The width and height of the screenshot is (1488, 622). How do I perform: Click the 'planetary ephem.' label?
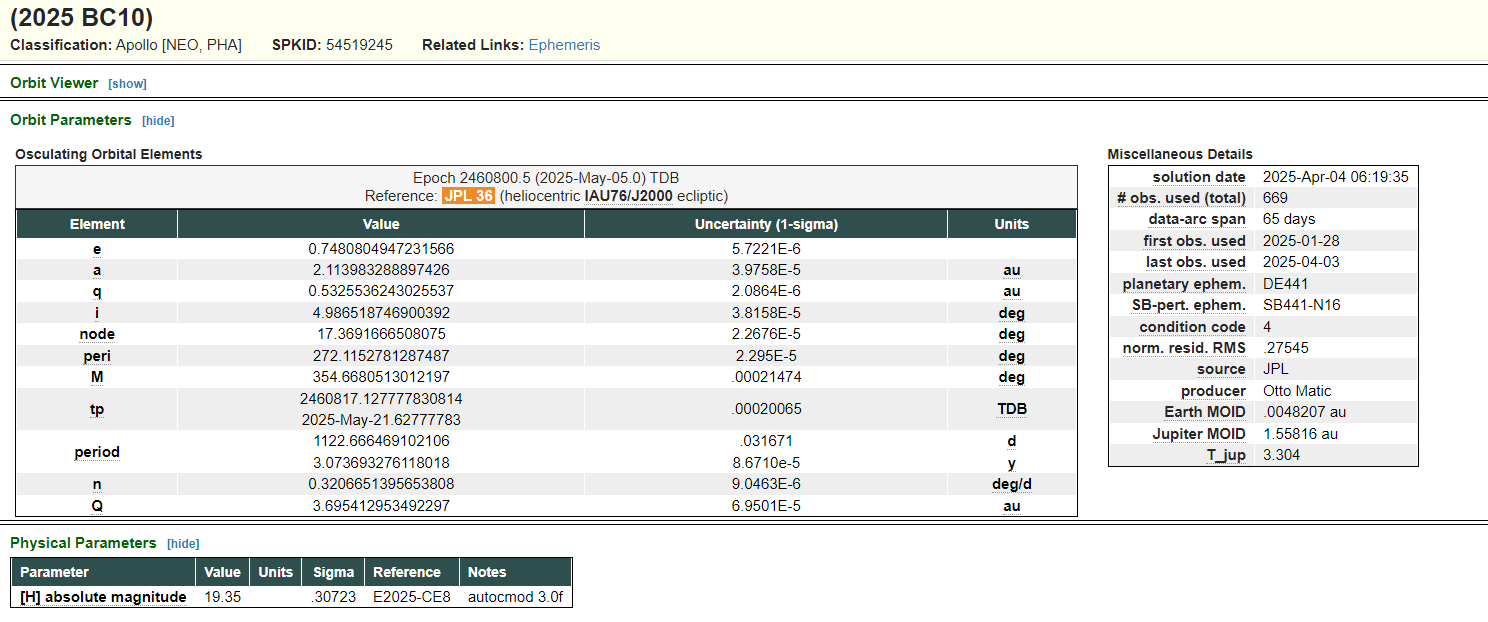tap(1184, 284)
